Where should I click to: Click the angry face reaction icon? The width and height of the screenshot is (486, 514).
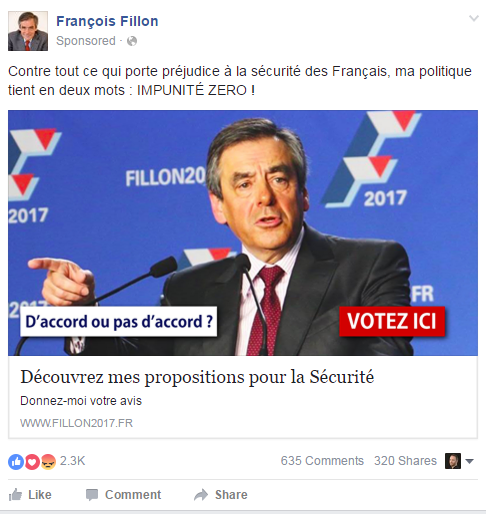tap(48, 462)
